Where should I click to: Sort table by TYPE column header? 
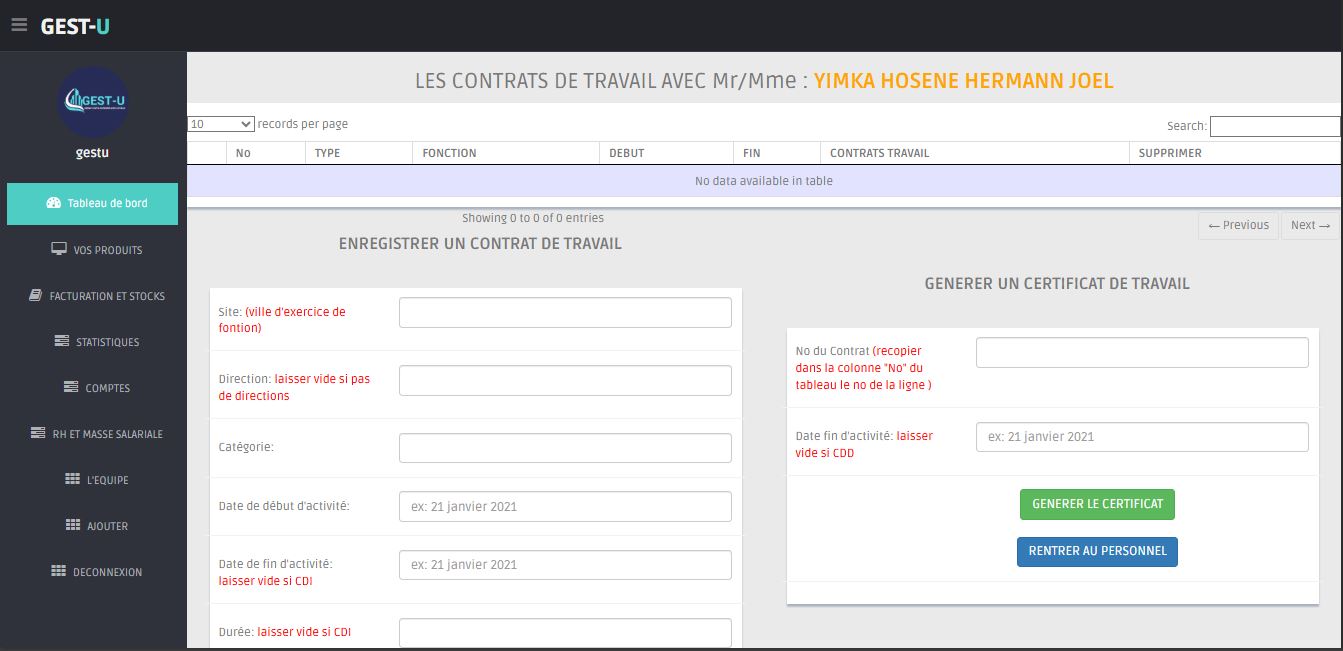(x=328, y=153)
